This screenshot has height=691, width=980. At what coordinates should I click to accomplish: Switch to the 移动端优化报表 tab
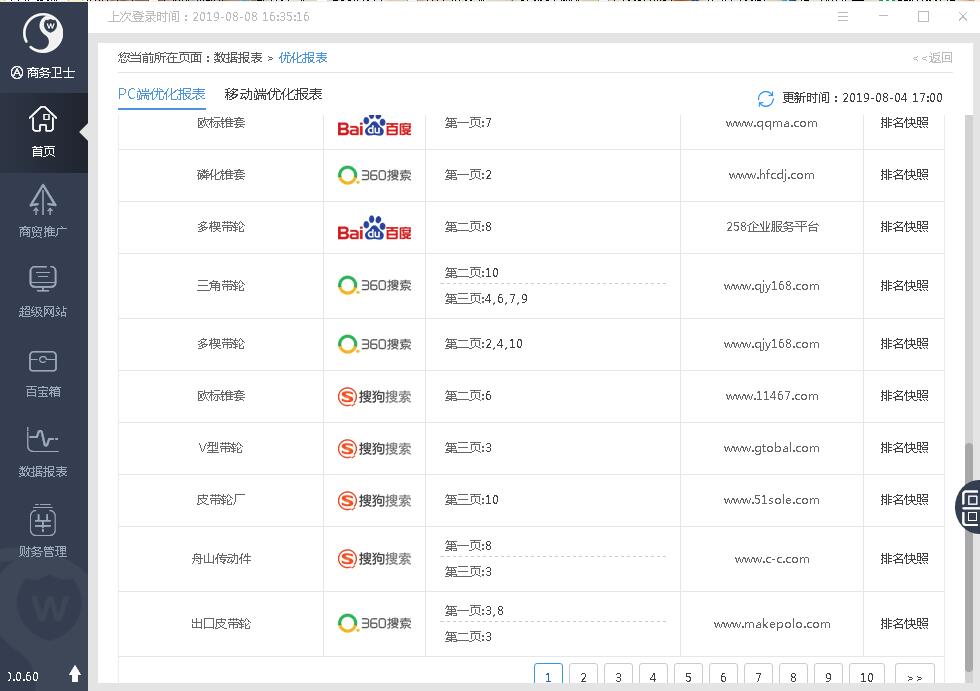tap(273, 94)
